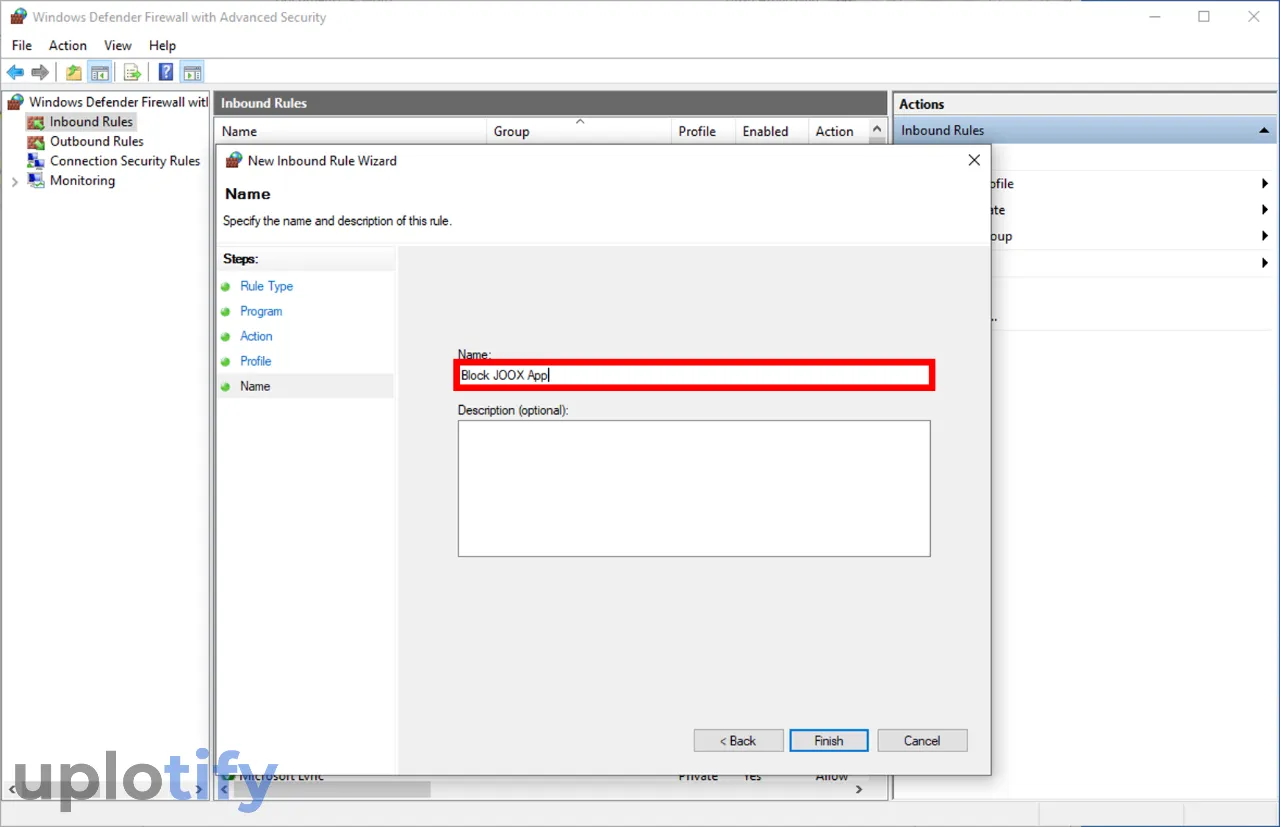The image size is (1280, 827).
Task: Cancel the New Inbound Rule Wizard
Action: [x=922, y=741]
